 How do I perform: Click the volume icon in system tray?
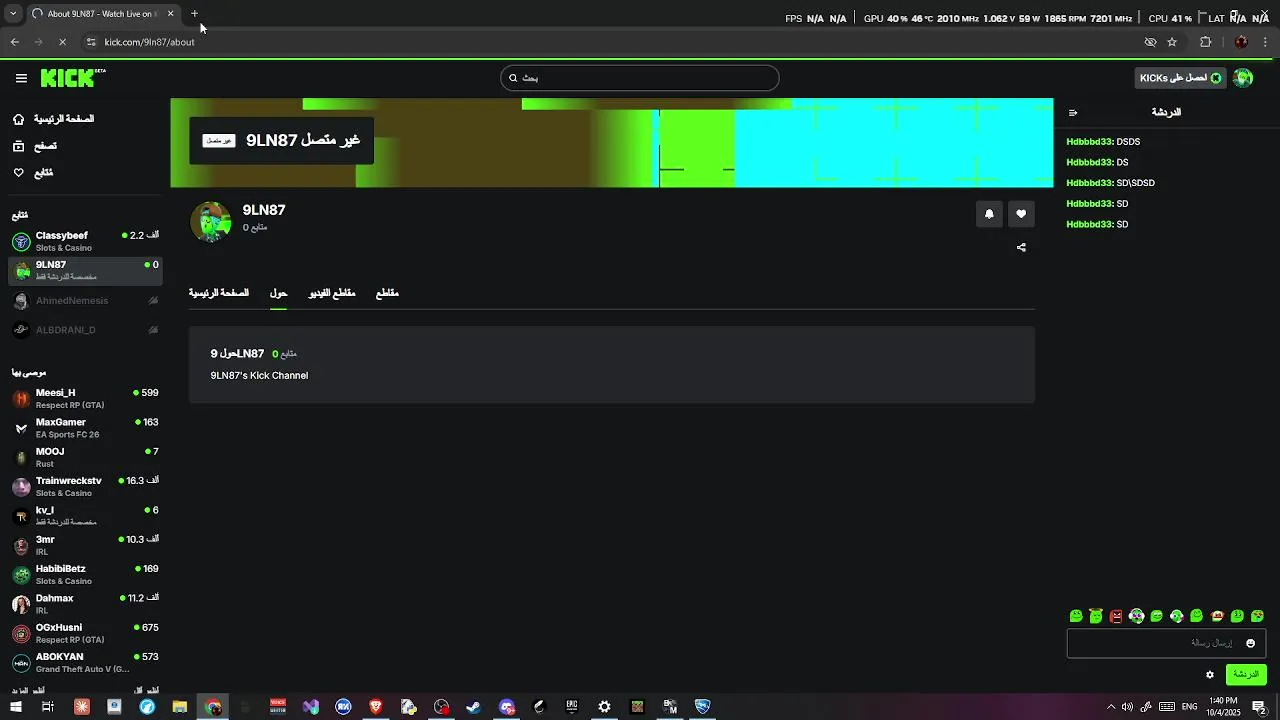tap(1127, 707)
